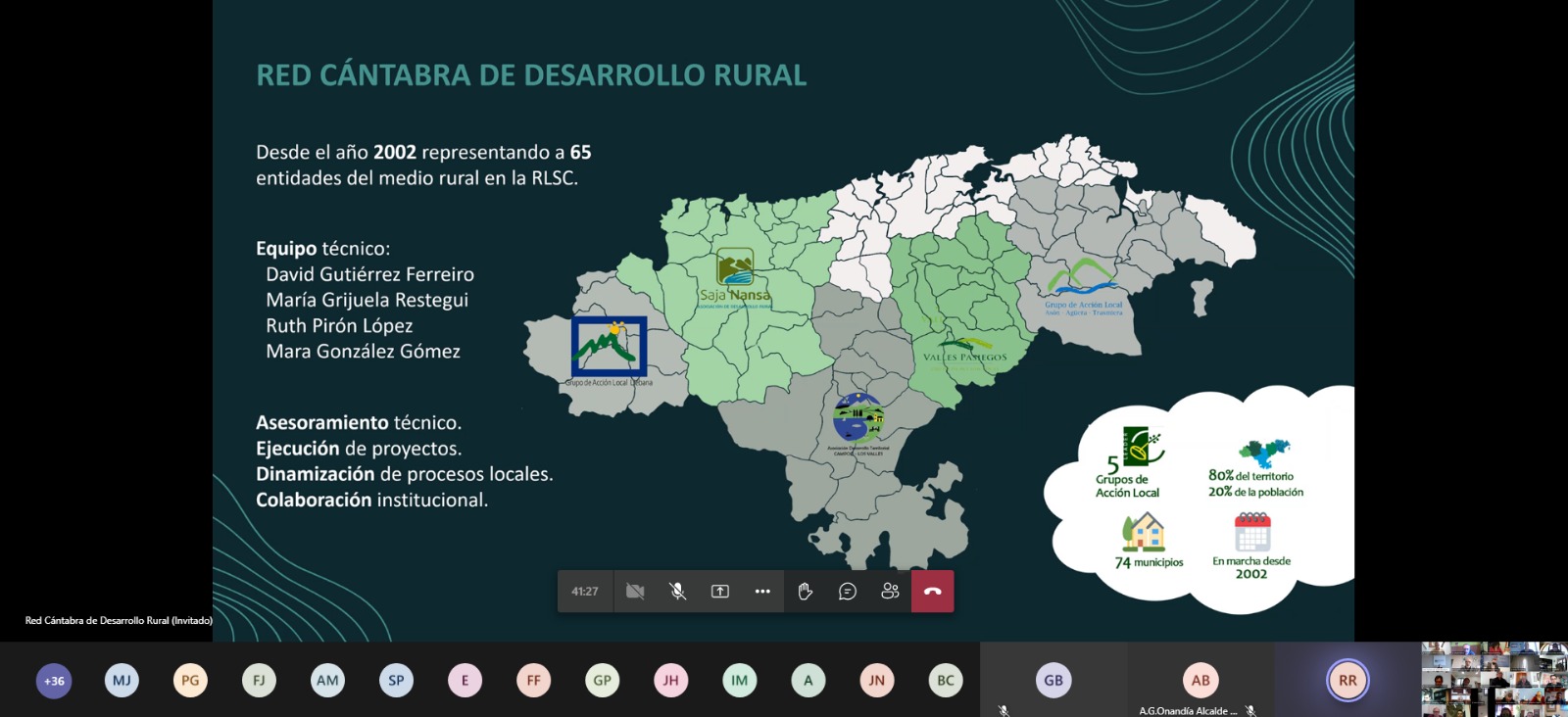Hang up the call
1568x717 pixels.
(x=932, y=592)
